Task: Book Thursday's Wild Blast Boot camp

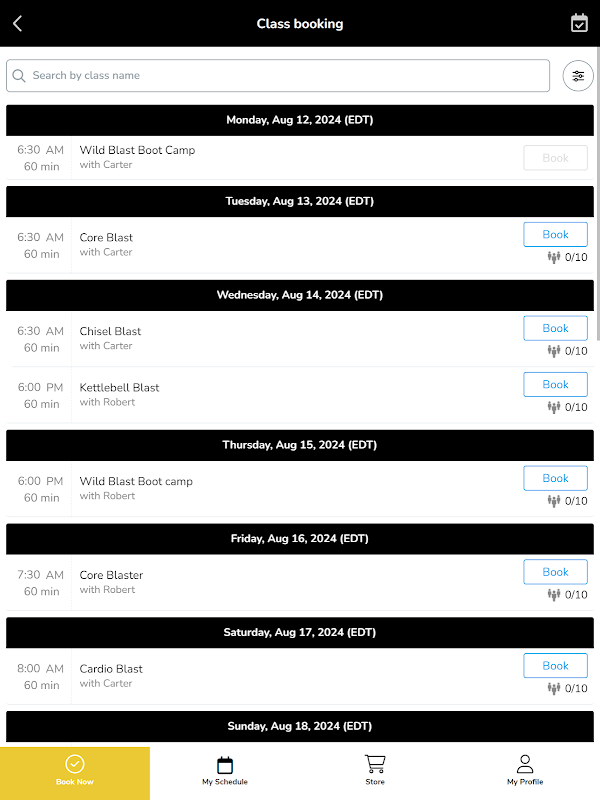Action: pos(555,479)
